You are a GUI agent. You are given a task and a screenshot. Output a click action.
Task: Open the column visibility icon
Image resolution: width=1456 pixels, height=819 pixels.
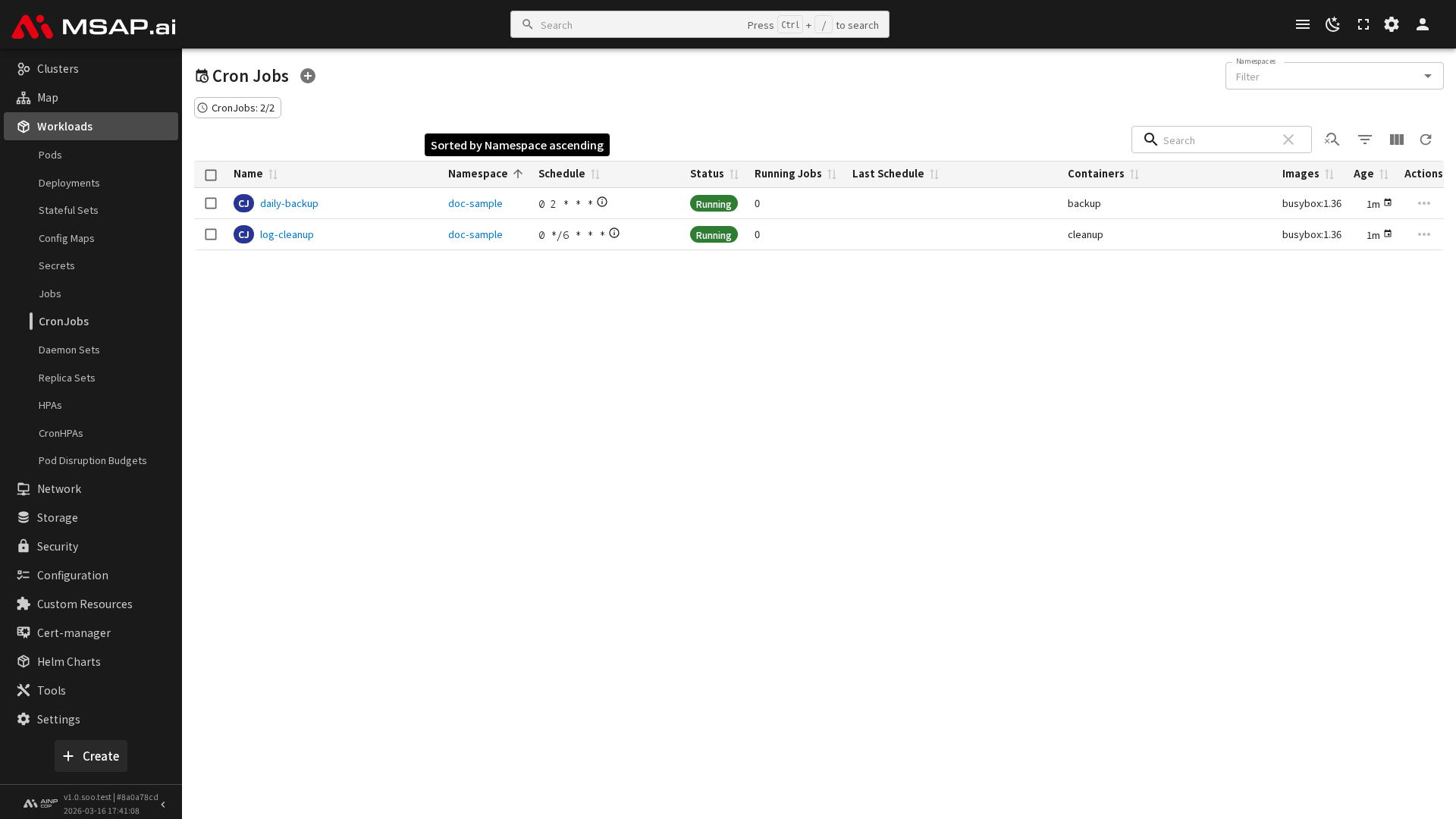pos(1396,140)
